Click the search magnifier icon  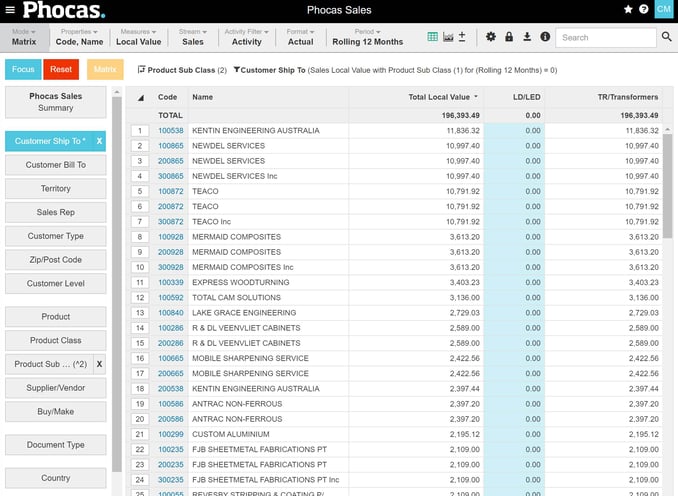tap(666, 37)
